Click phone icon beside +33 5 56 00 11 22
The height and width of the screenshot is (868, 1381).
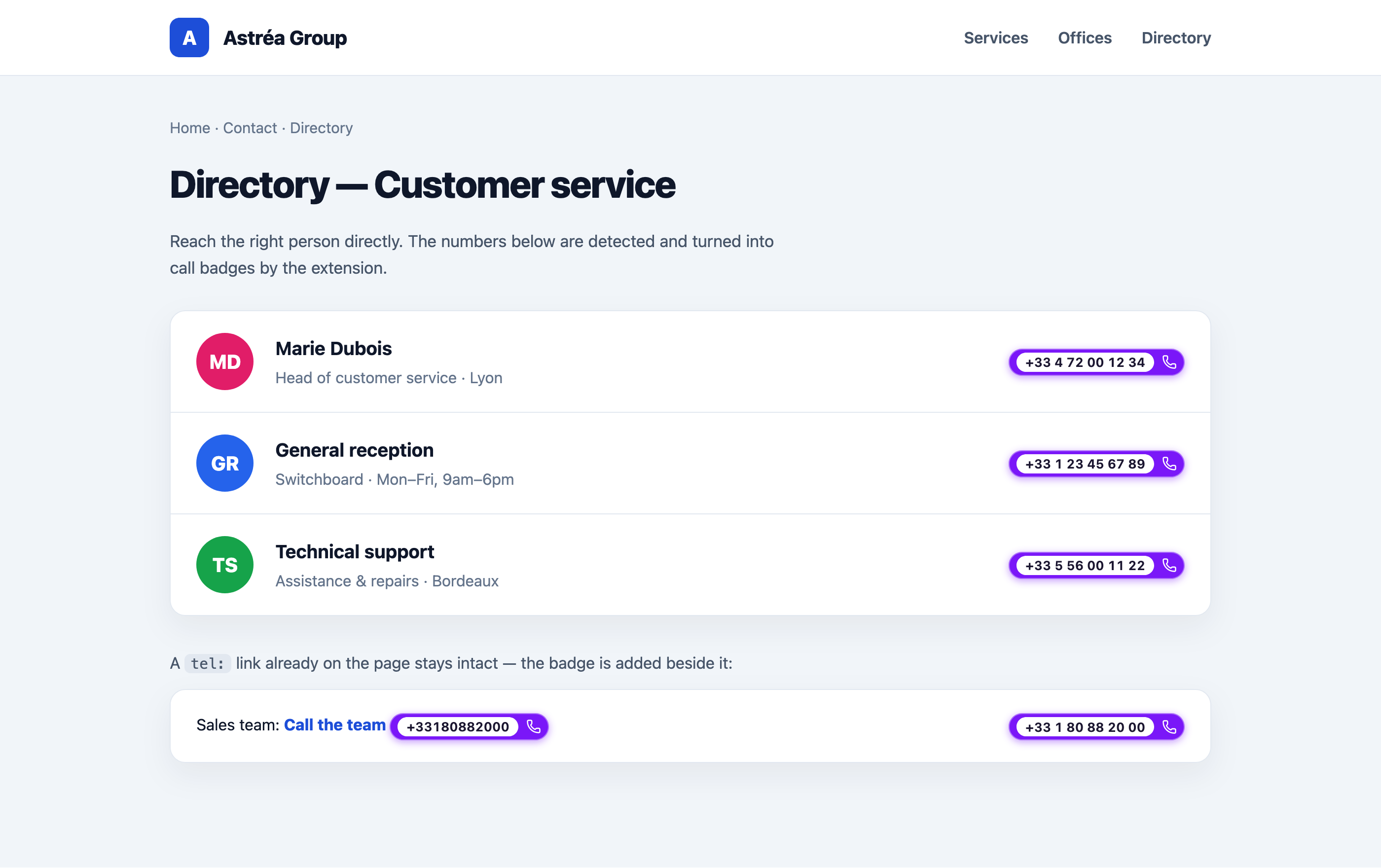pyautogui.click(x=1169, y=565)
